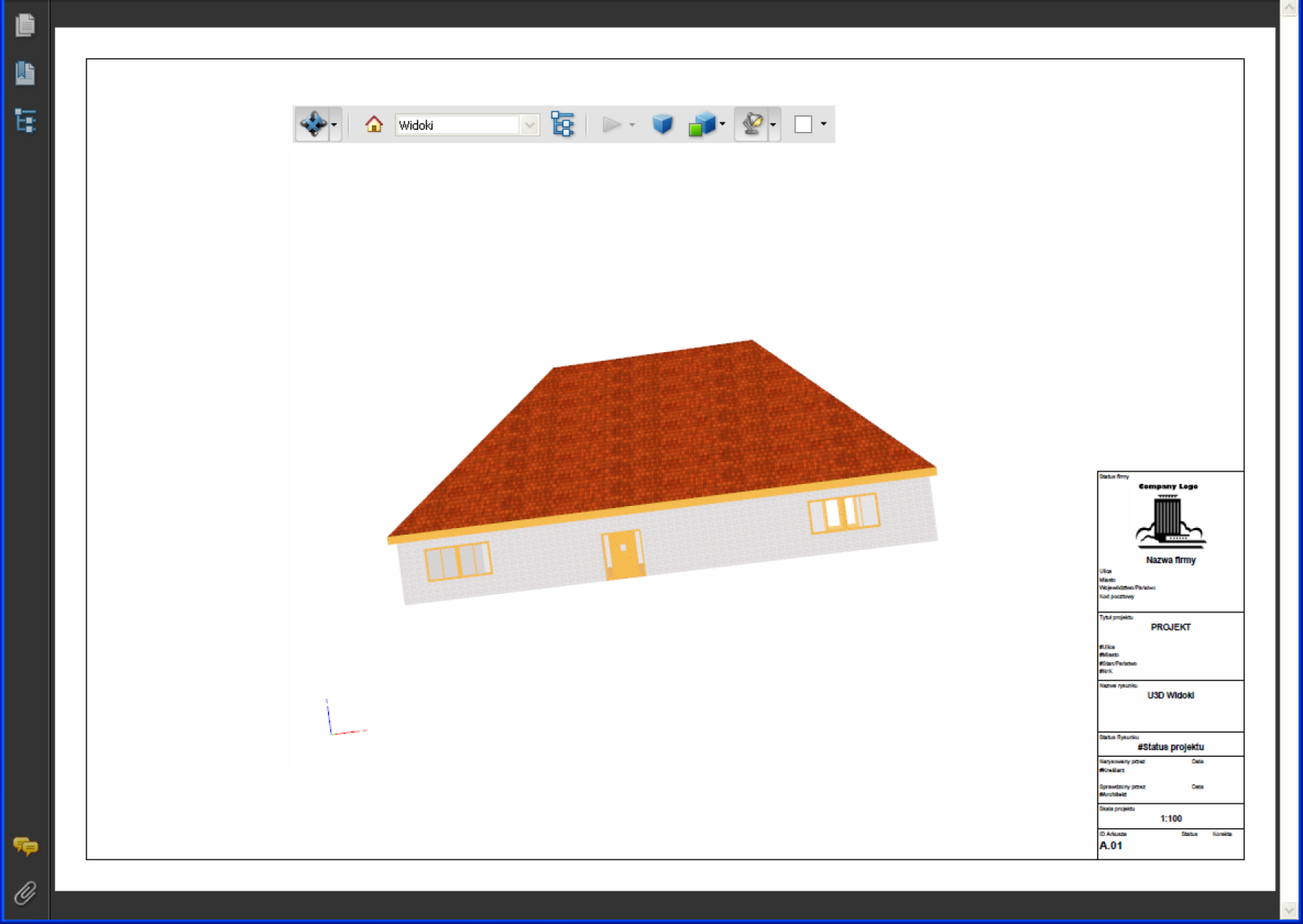The image size is (1303, 924).
Task: Open the background color swatch picker
Action: [804, 124]
